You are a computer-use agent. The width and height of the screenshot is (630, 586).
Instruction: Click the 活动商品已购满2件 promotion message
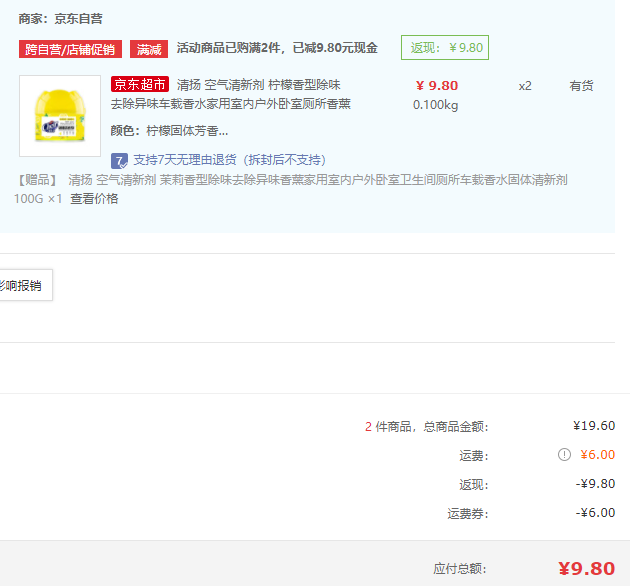pos(277,48)
